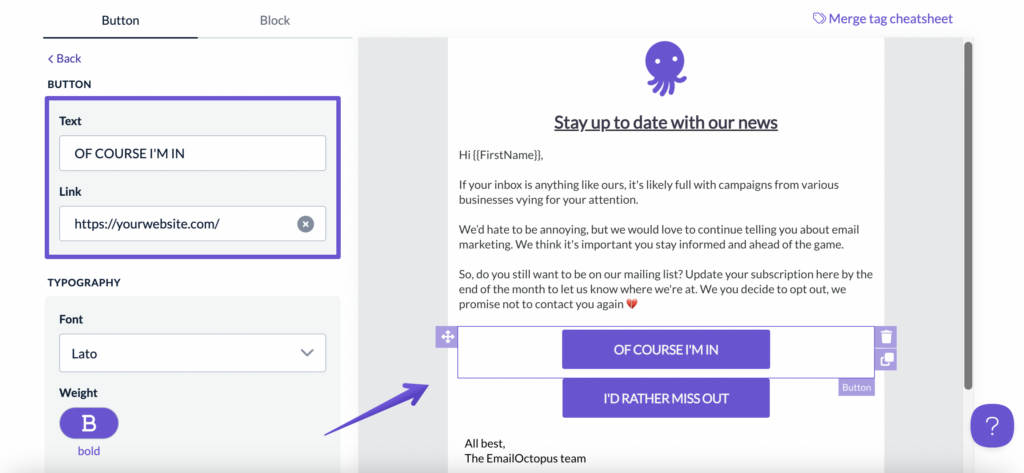The height and width of the screenshot is (473, 1024).
Task: Click the tag icon beside Merge tag cheatsheet
Action: click(819, 19)
